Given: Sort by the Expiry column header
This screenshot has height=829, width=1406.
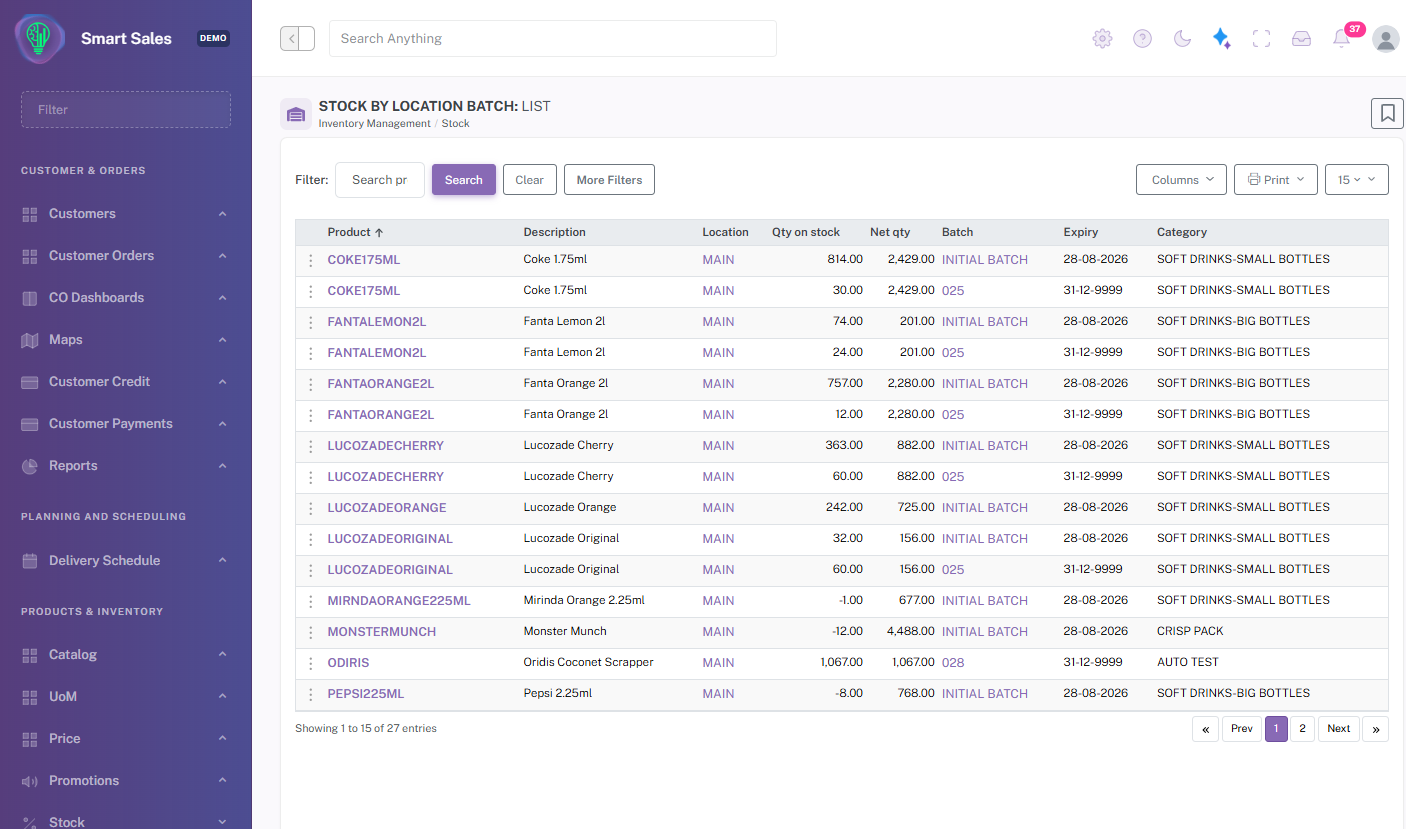Looking at the screenshot, I should pos(1081,232).
